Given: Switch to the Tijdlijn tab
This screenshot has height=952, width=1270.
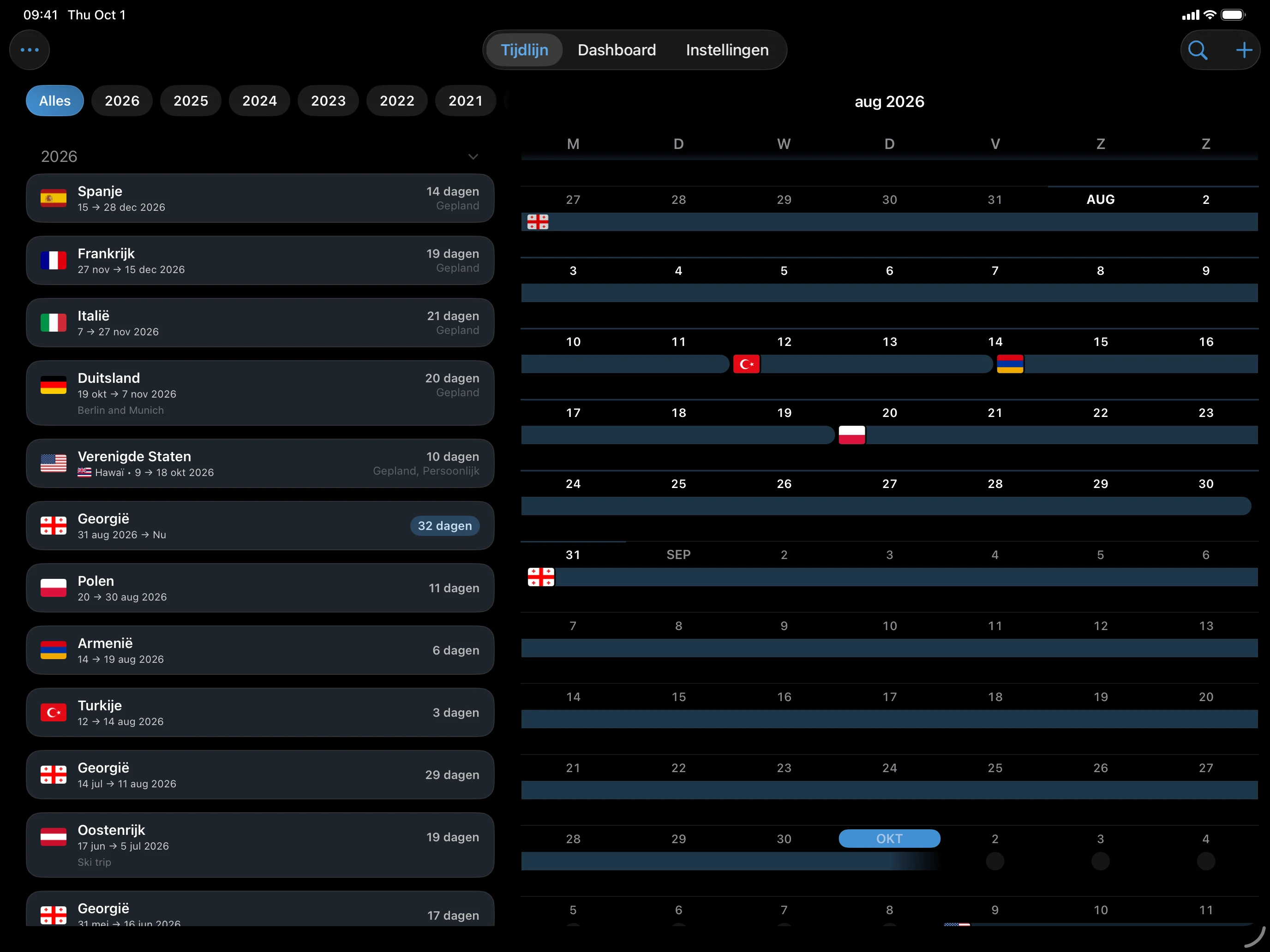Looking at the screenshot, I should [x=524, y=50].
